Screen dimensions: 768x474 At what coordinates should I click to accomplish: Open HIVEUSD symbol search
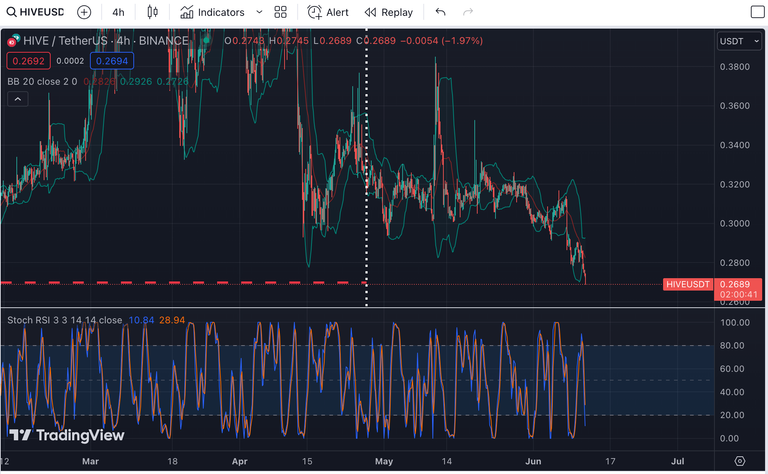point(35,12)
